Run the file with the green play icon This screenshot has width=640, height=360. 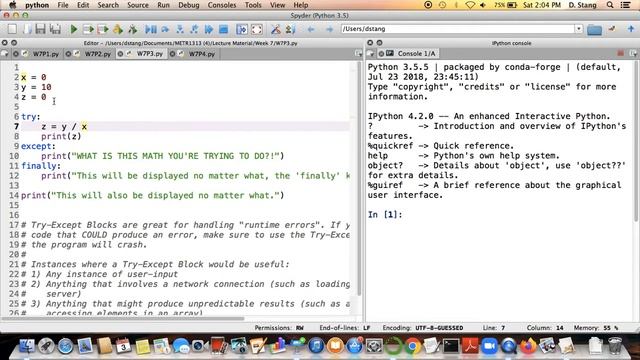(x=74, y=29)
